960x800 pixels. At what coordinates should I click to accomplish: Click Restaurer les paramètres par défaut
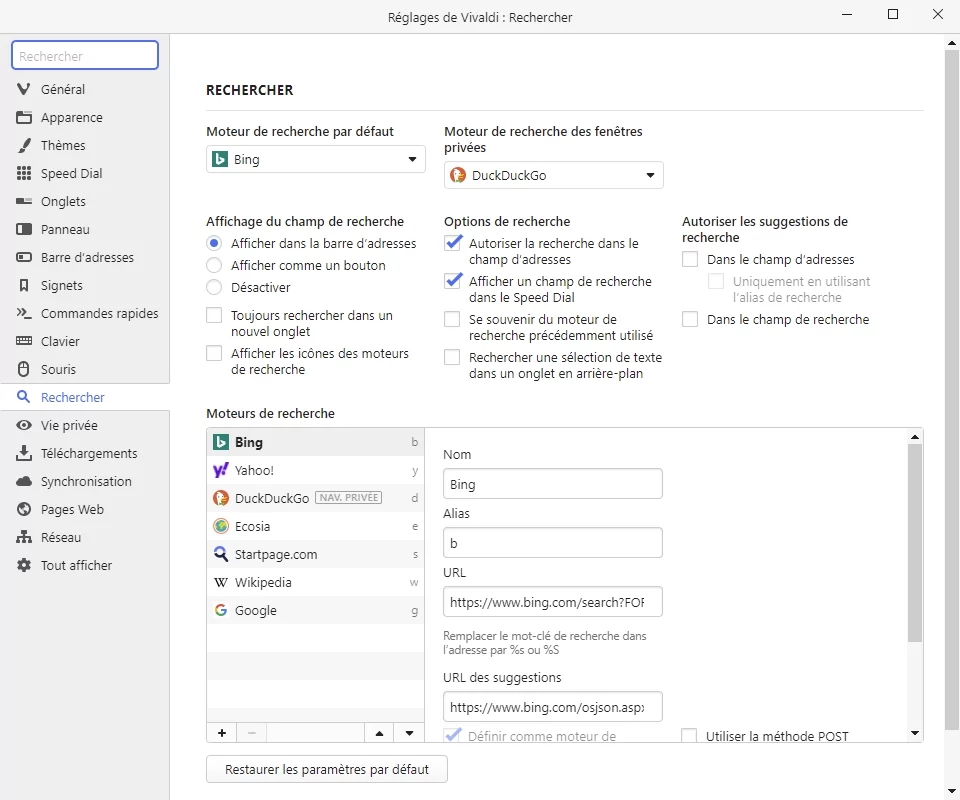click(x=327, y=769)
